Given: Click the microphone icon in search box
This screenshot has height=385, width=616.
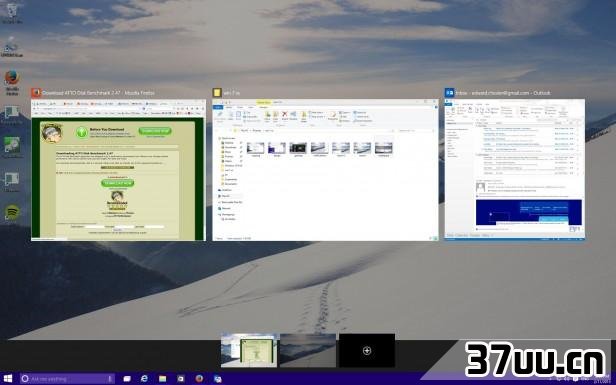Looking at the screenshot, I should click(110, 379).
